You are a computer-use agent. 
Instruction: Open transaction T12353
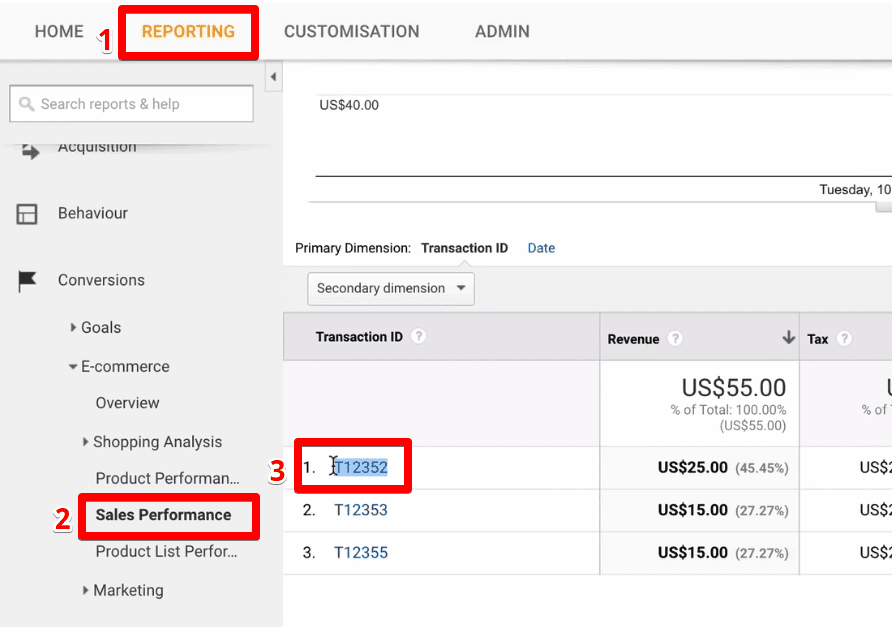[x=361, y=510]
